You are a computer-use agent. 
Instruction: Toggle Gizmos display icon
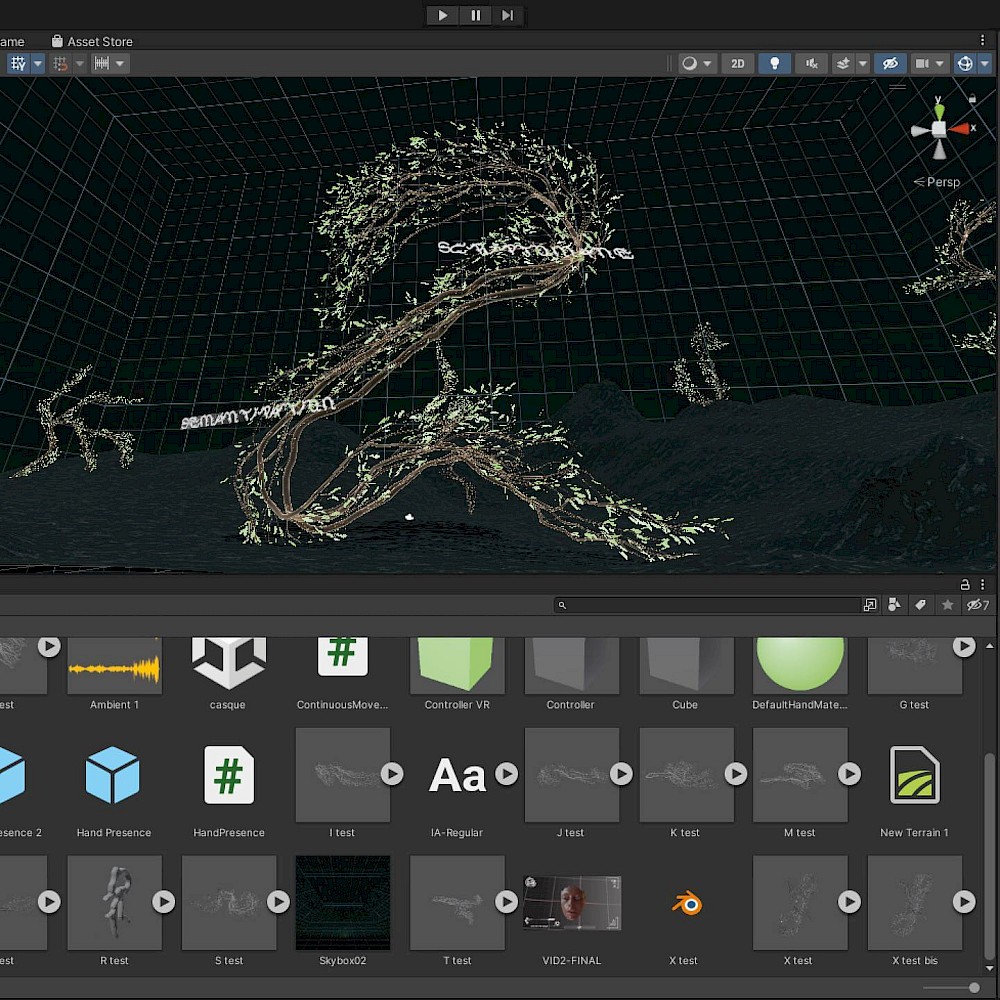[965, 63]
